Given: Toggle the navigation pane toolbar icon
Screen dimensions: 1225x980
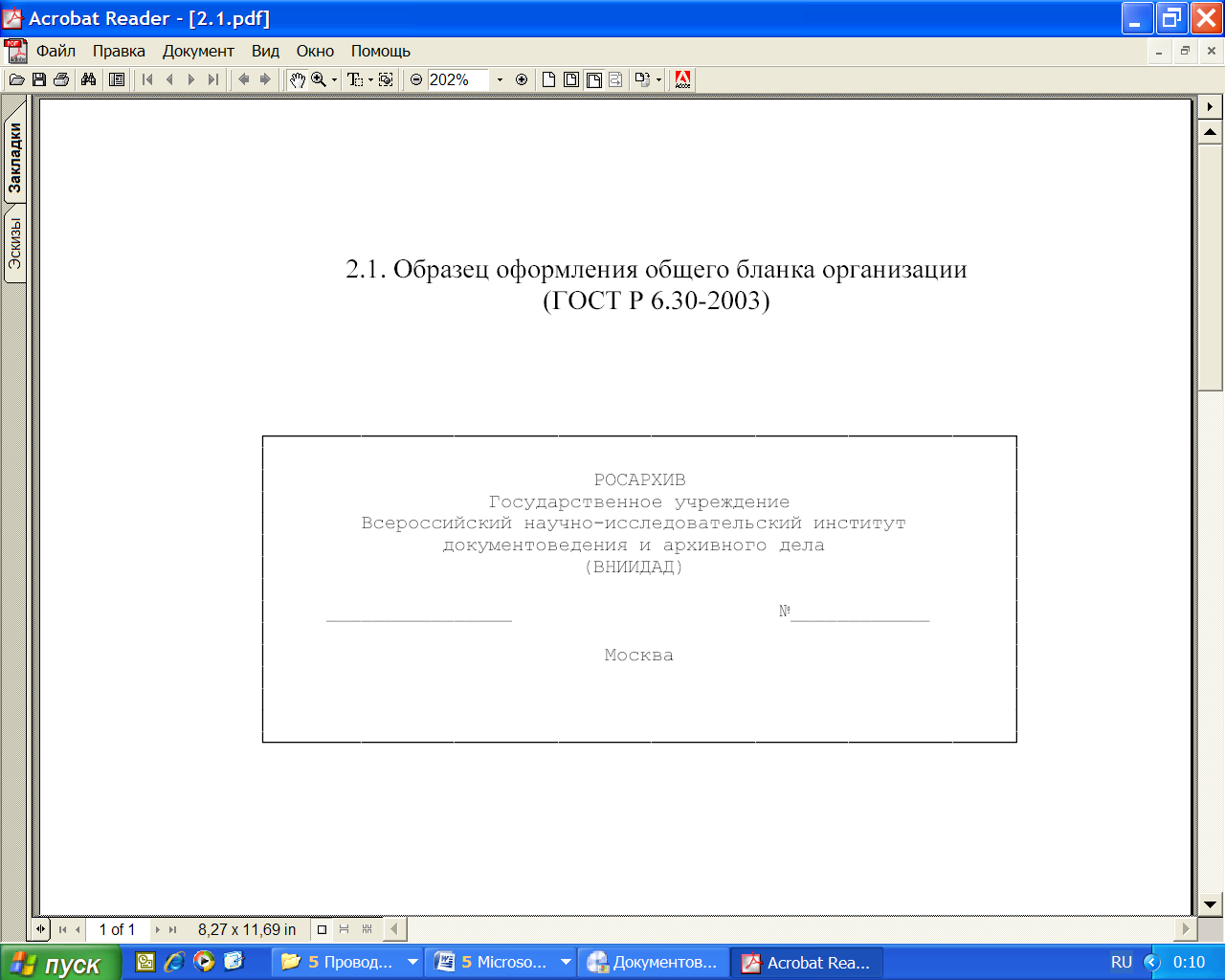Looking at the screenshot, I should tap(117, 79).
